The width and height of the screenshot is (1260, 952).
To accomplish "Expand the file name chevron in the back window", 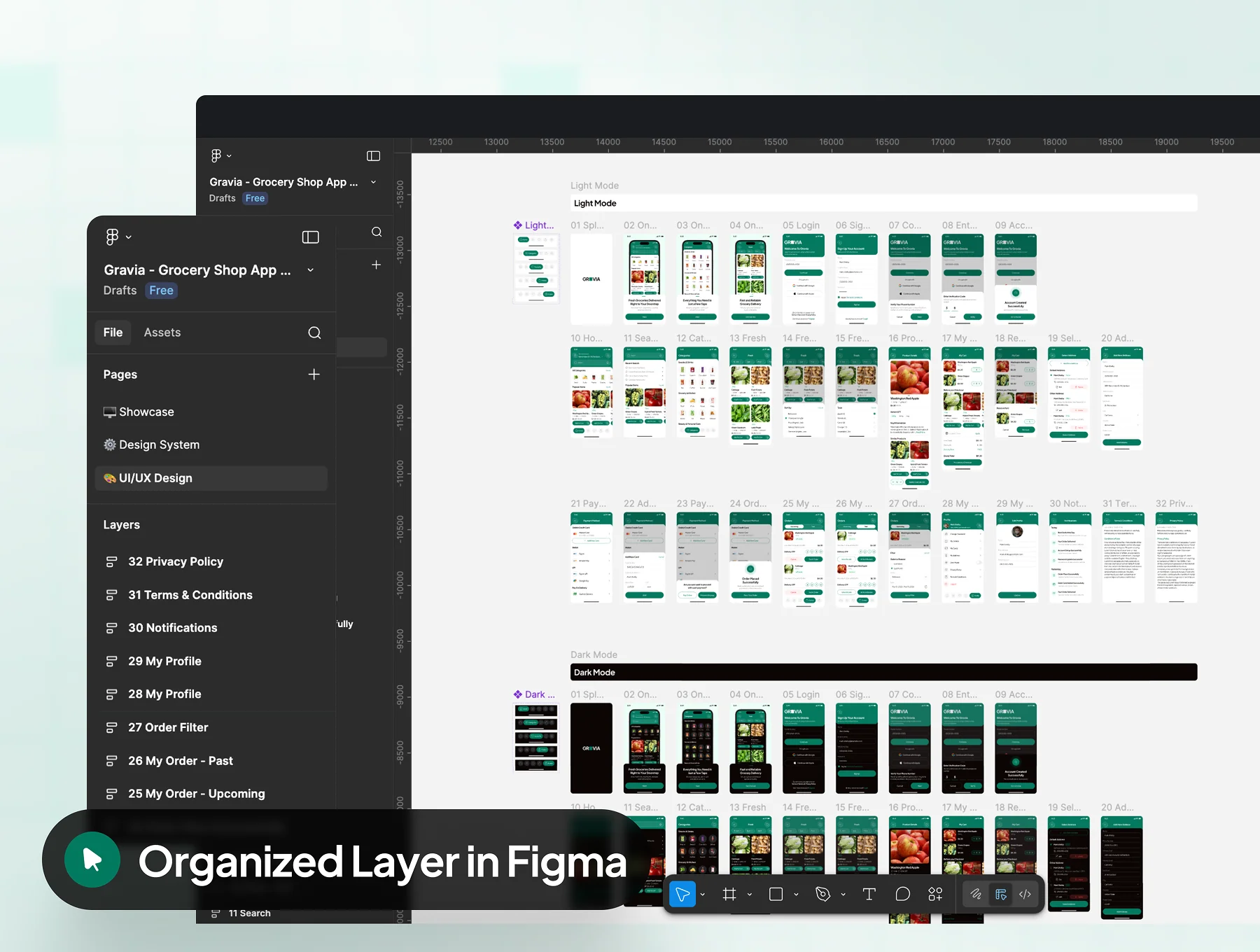I will pos(373,182).
